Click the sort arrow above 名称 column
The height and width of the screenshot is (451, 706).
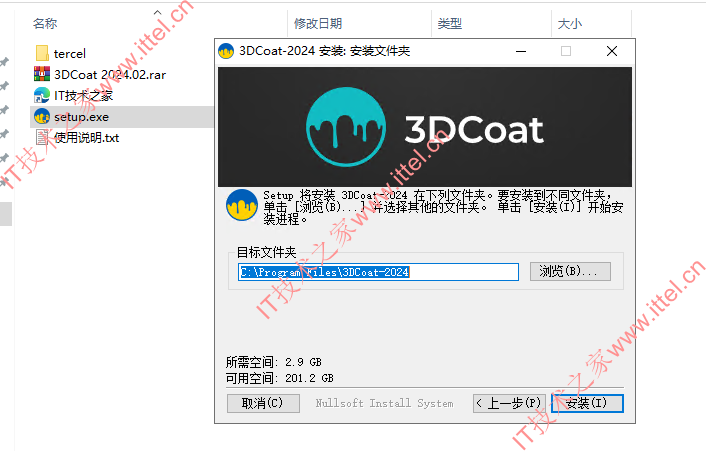tap(158, 12)
